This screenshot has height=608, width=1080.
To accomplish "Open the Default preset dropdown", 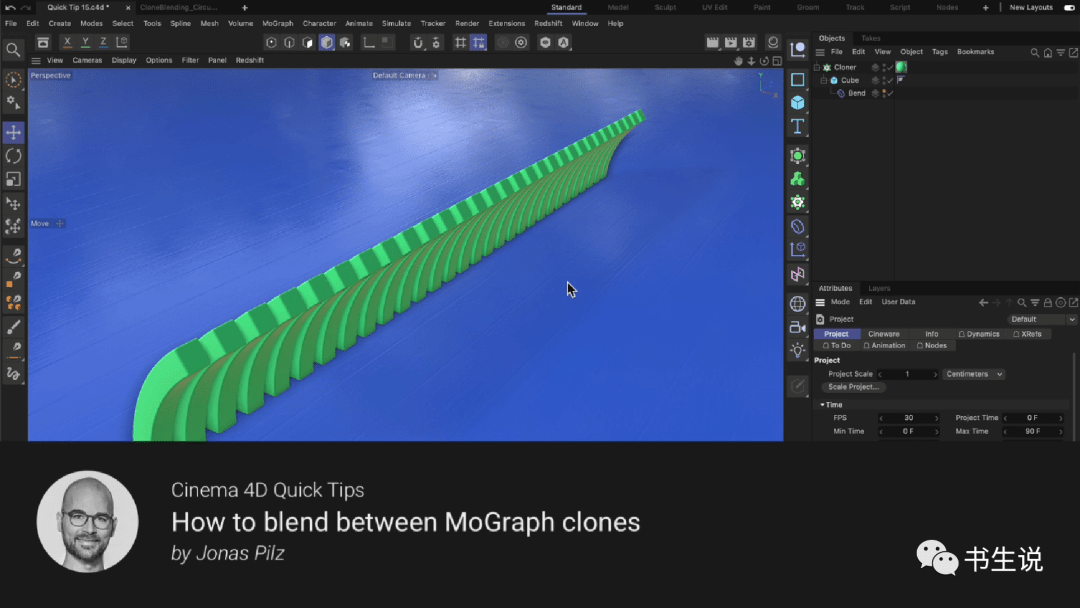I will click(x=1042, y=319).
